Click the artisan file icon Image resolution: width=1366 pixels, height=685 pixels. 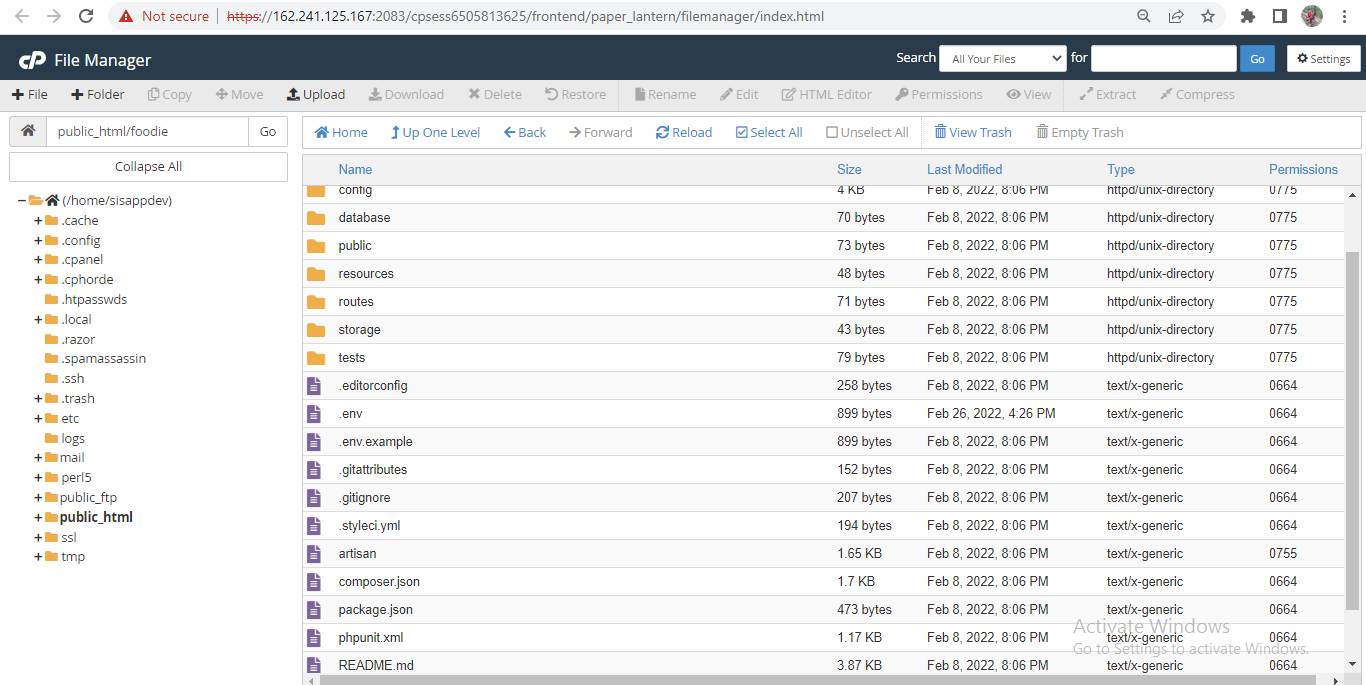315,553
